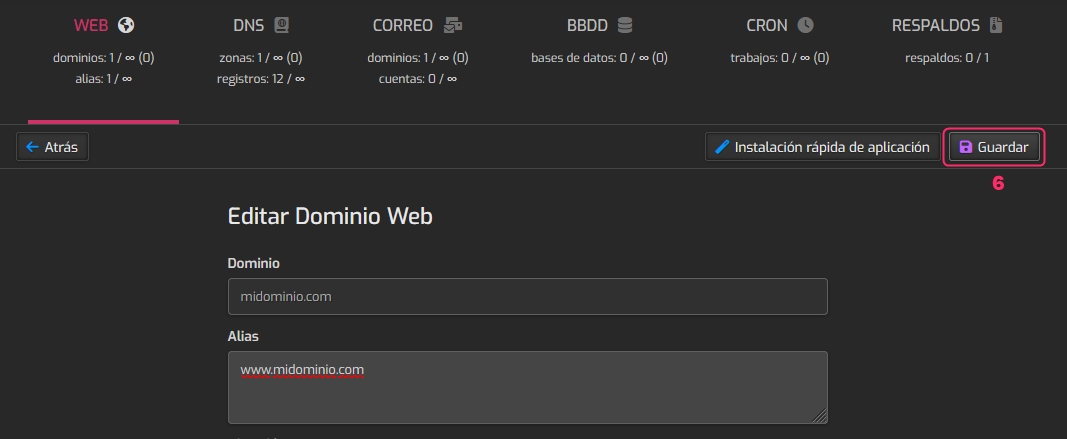Viewport: 1067px width, 439px height.
Task: Select the CRON tab label
Action: 766,25
